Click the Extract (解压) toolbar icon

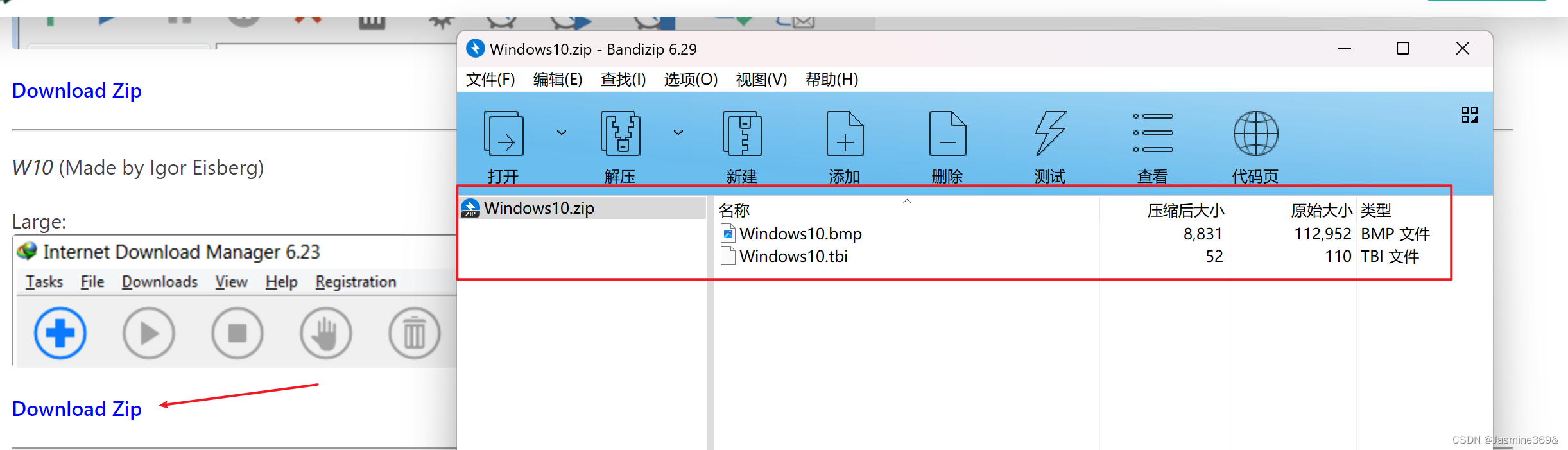621,134
